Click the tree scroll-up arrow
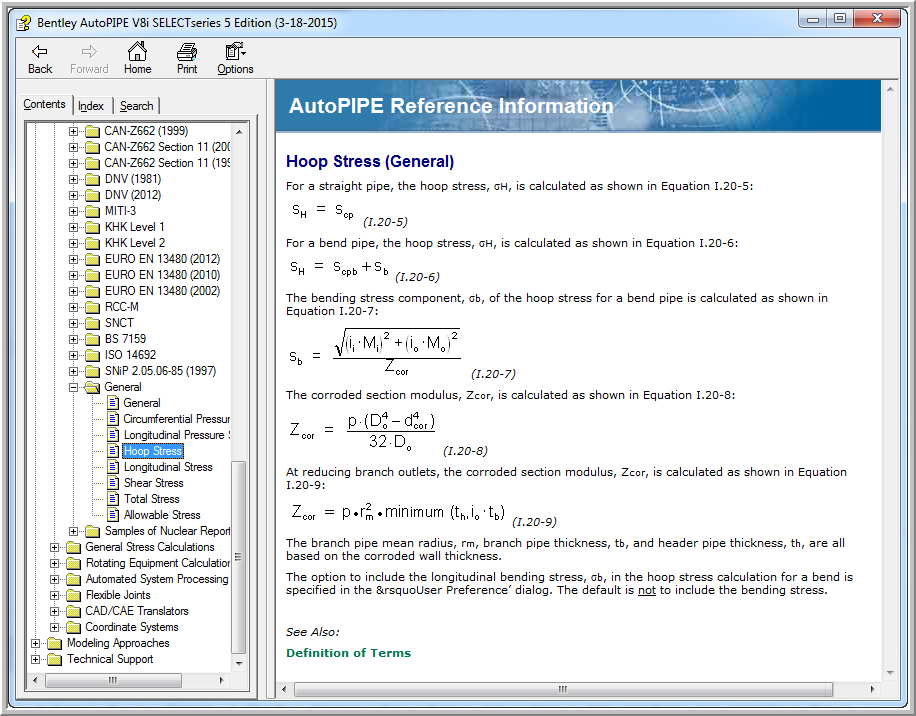The width and height of the screenshot is (916, 716). tap(238, 132)
